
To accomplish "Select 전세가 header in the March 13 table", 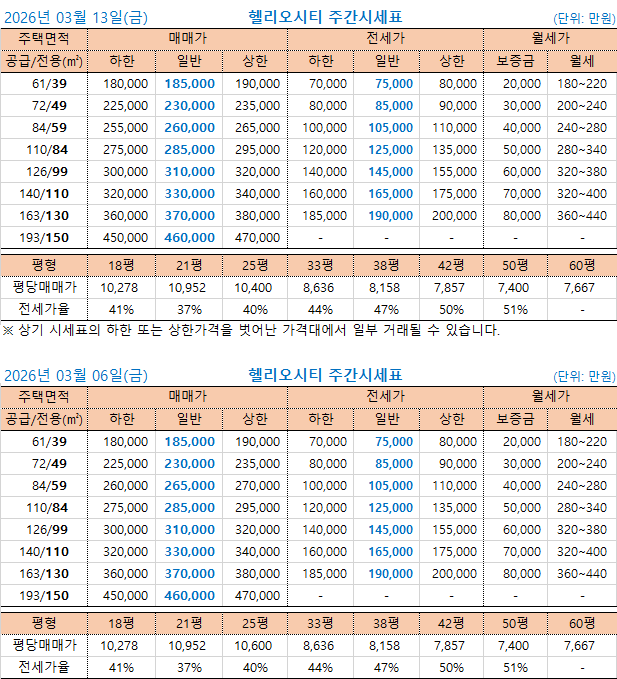I will (385, 39).
